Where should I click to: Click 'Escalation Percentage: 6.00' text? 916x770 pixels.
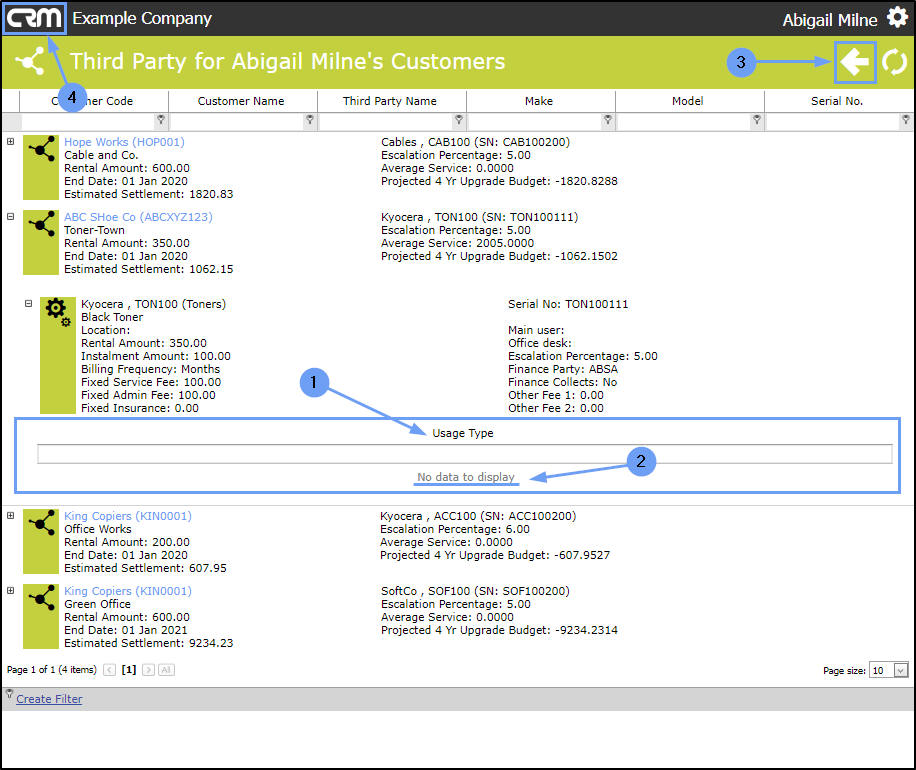coord(454,529)
